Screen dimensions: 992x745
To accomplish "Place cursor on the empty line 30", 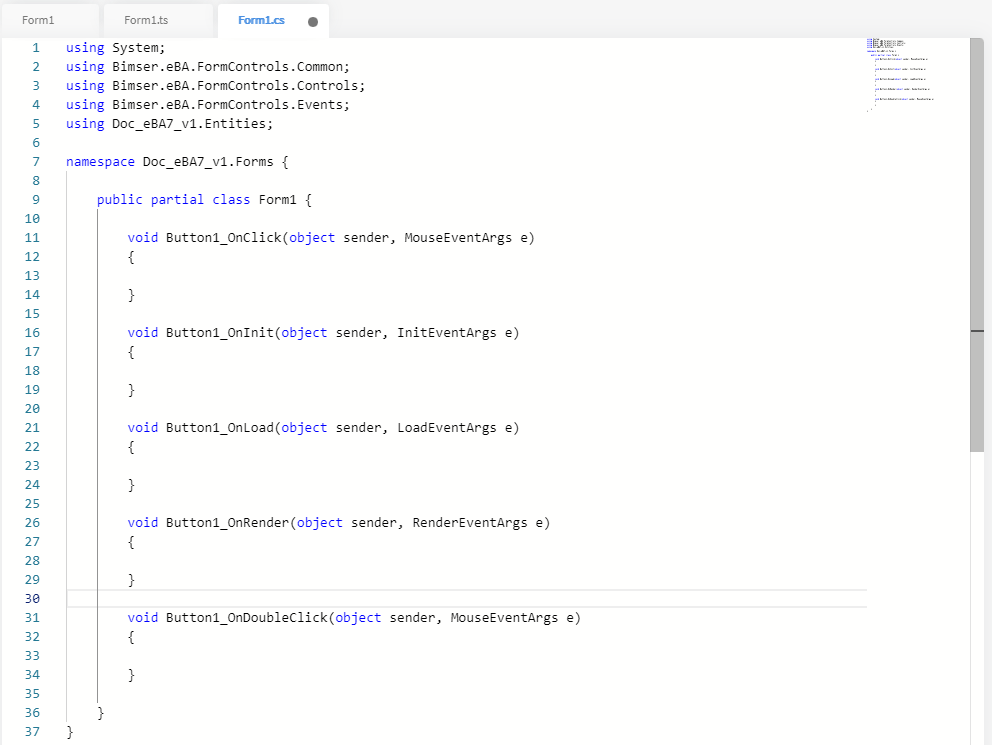I will pos(400,599).
